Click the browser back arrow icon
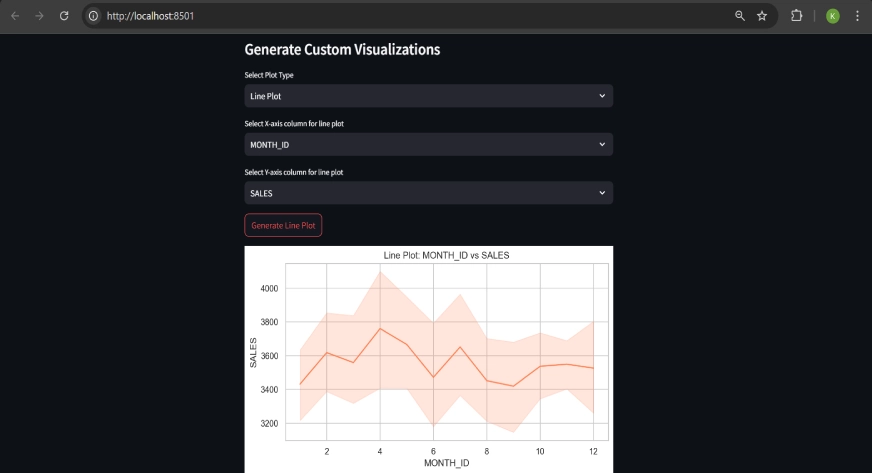872x473 pixels. (15, 16)
